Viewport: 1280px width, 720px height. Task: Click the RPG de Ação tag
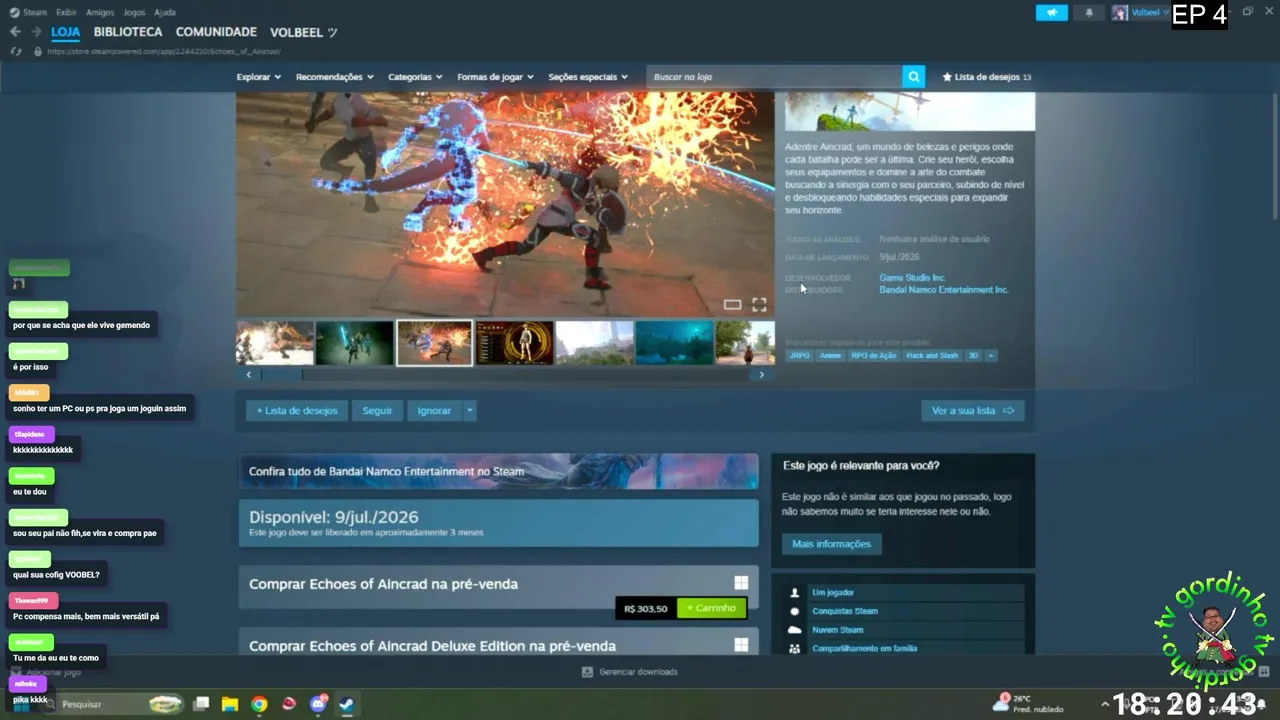tap(873, 355)
